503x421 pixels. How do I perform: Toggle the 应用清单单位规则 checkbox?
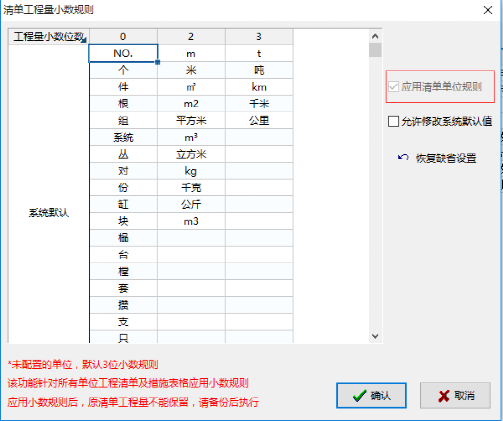[x=393, y=87]
